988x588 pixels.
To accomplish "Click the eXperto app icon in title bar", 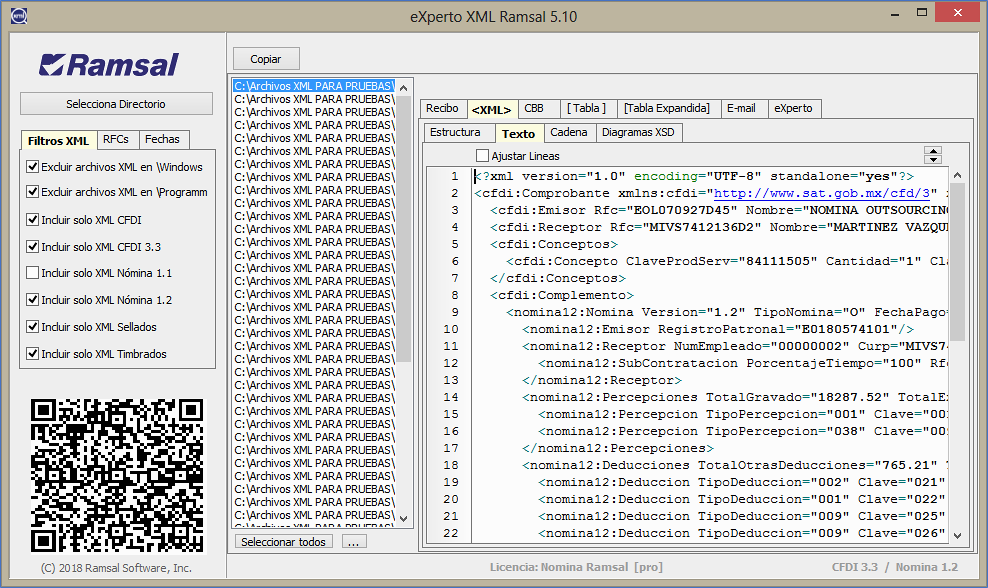I will point(19,16).
